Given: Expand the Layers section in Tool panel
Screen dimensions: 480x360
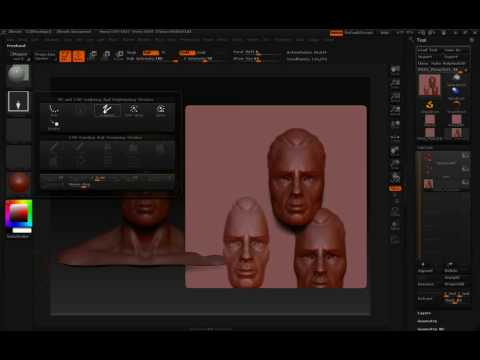Looking at the screenshot, I should [x=424, y=313].
